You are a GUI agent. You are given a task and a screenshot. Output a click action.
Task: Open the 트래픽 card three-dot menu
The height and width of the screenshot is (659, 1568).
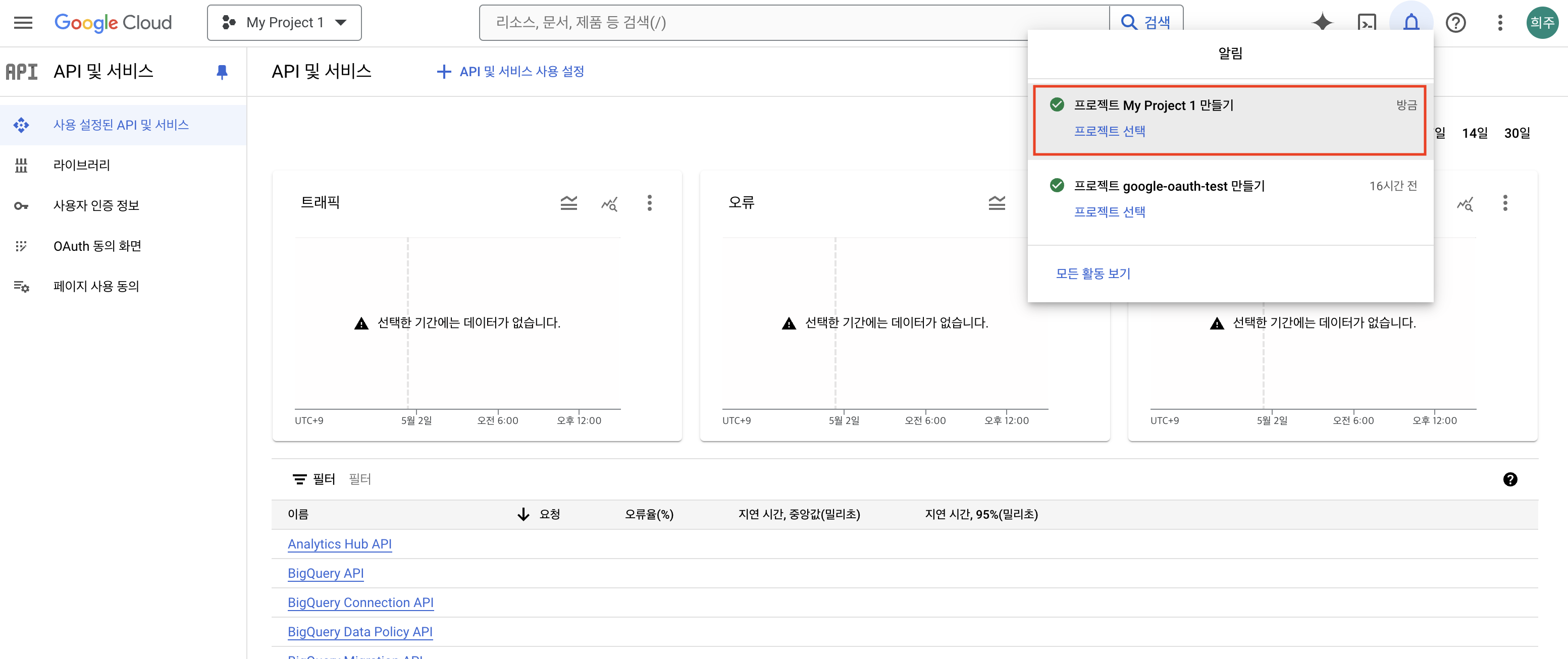coord(650,203)
